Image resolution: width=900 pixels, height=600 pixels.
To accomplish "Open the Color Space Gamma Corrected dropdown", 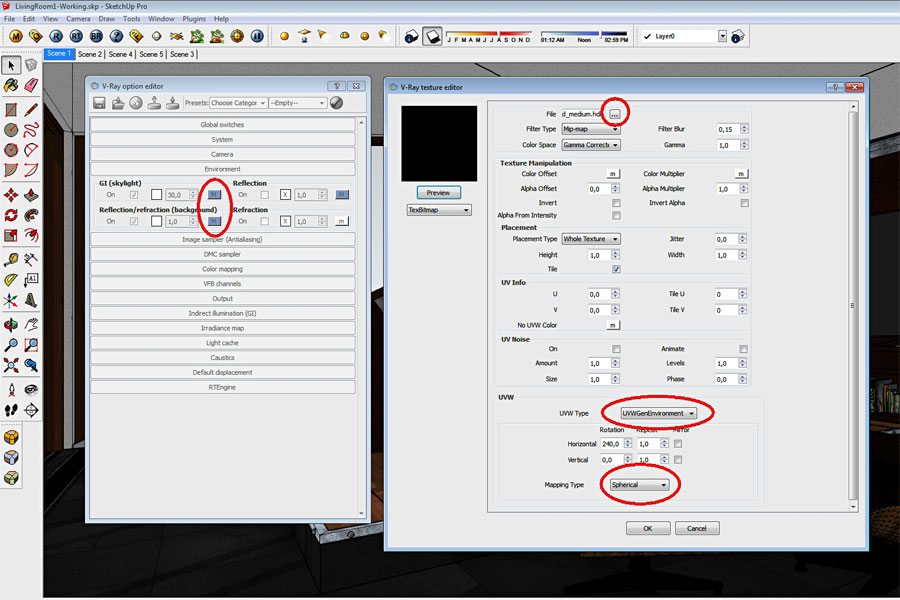I will pyautogui.click(x=591, y=145).
